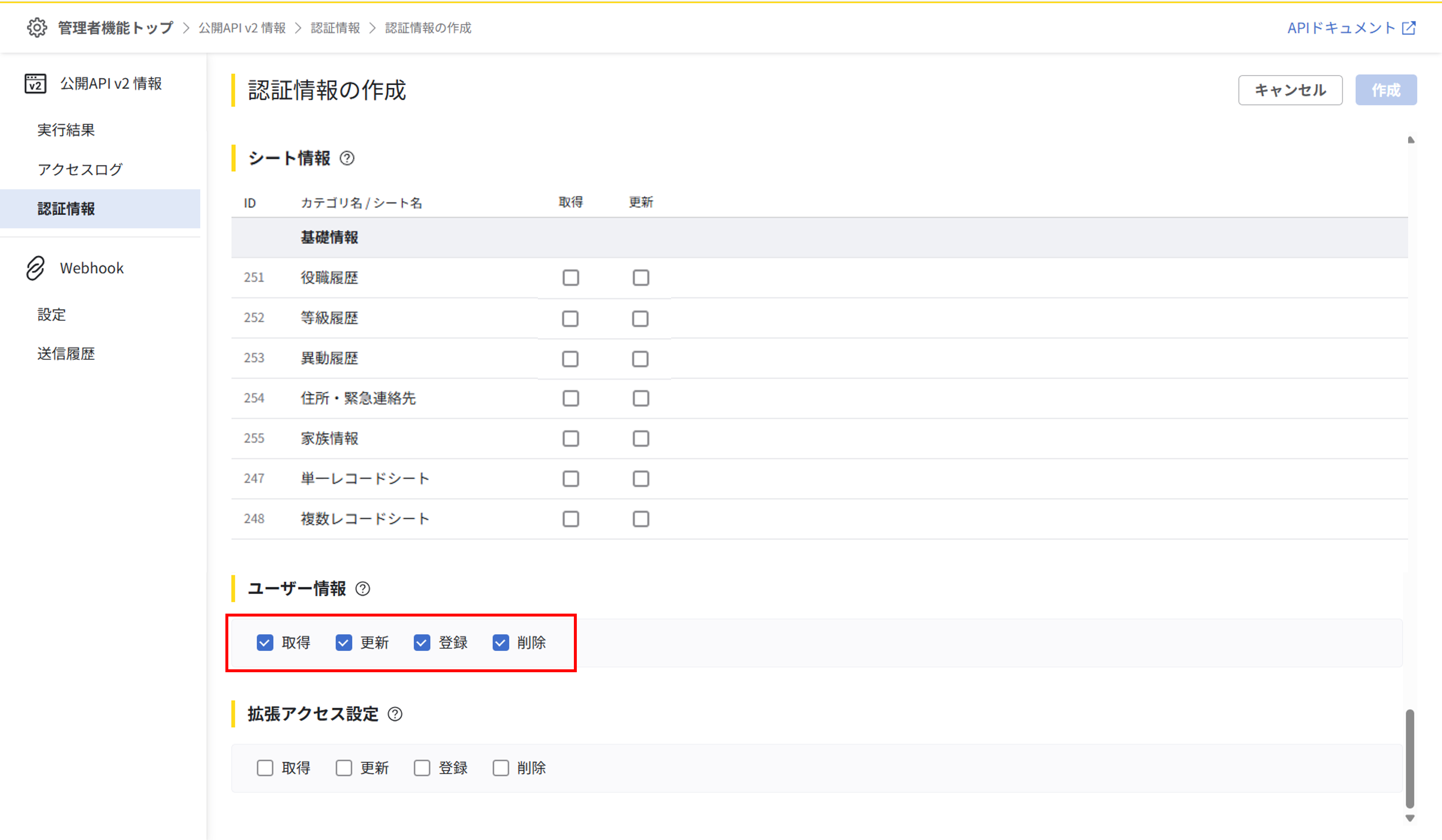Select 公開API v2 情報 sidebar heading
This screenshot has width=1442, height=840.
111,83
